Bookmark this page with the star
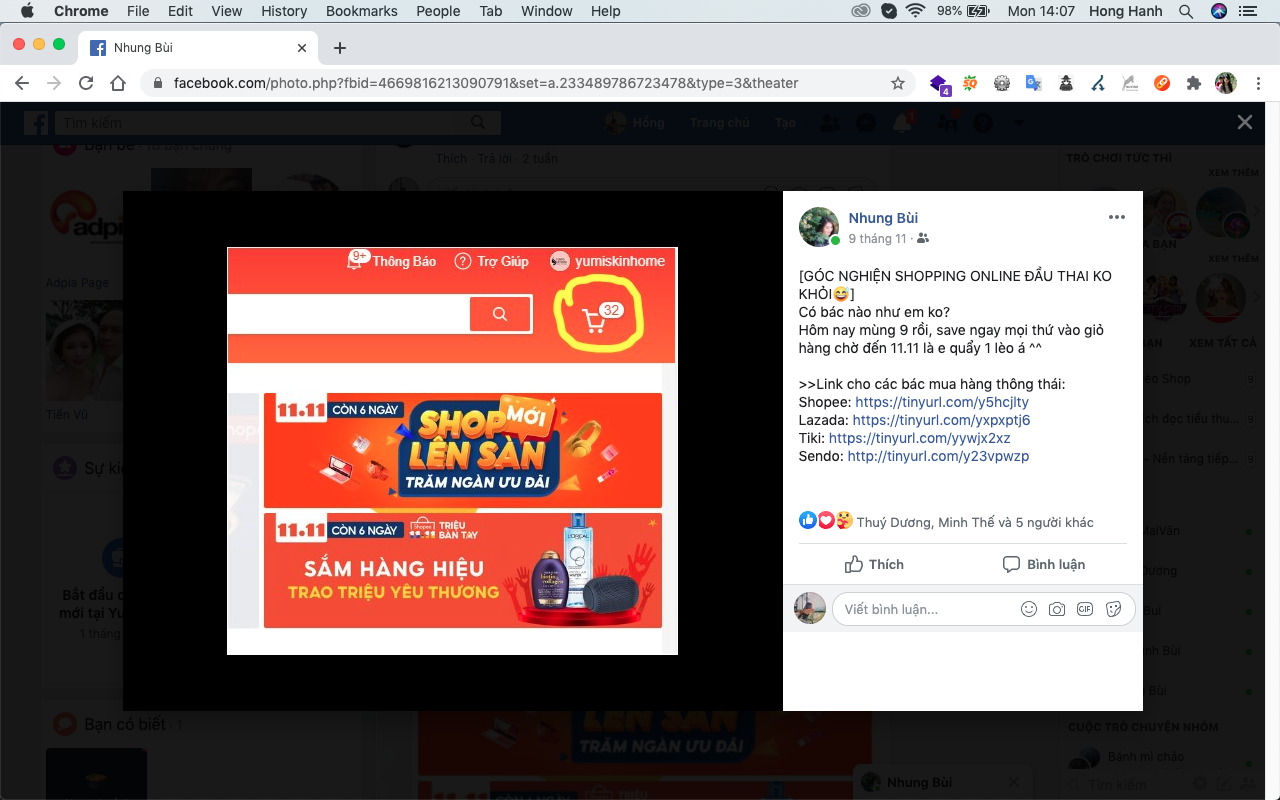The height and width of the screenshot is (800, 1280). [898, 83]
